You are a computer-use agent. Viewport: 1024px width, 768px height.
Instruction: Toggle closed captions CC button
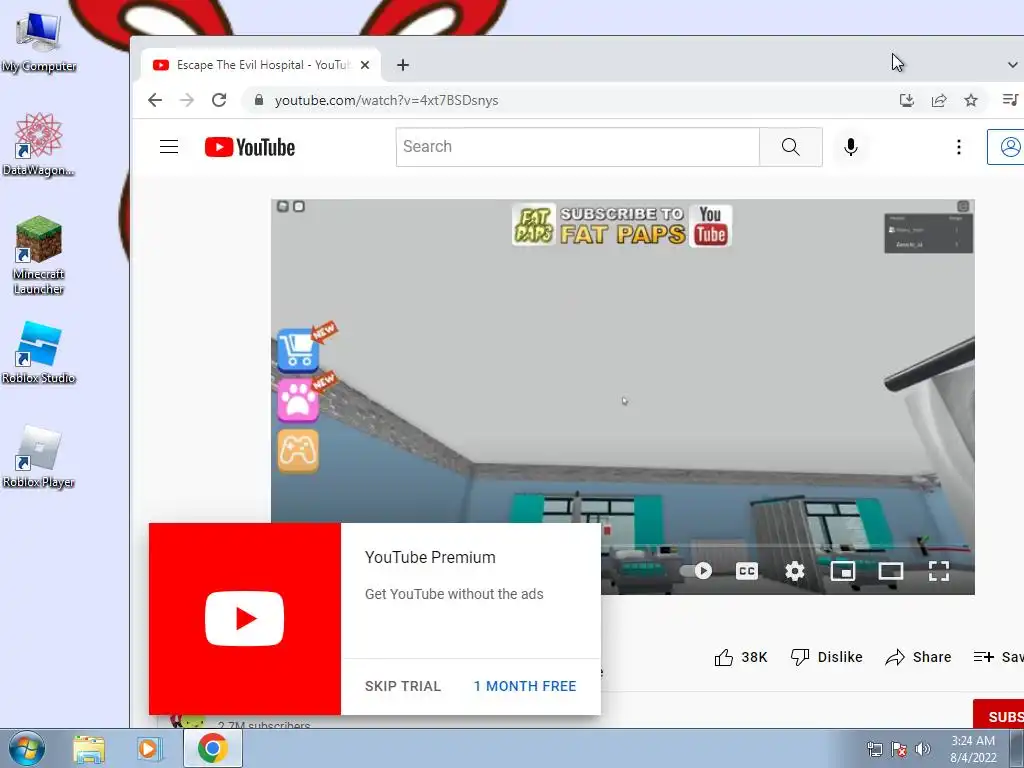pos(746,571)
